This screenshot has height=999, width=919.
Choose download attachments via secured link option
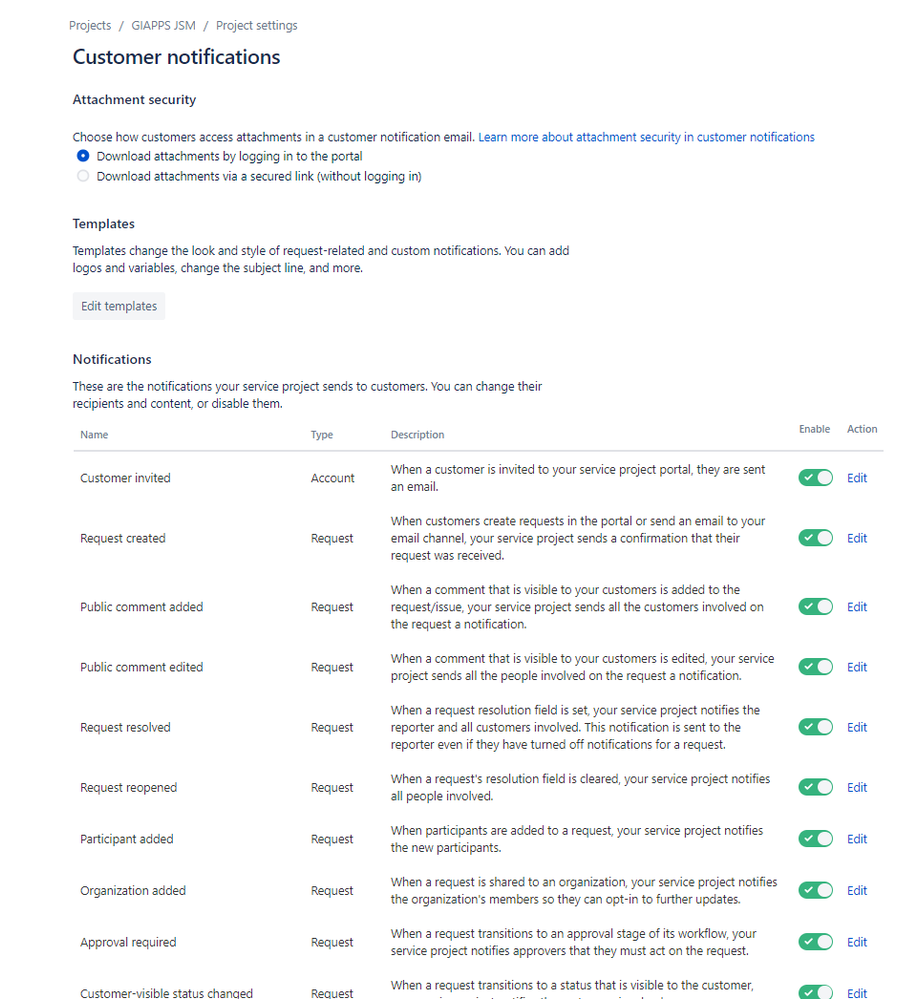tap(83, 176)
